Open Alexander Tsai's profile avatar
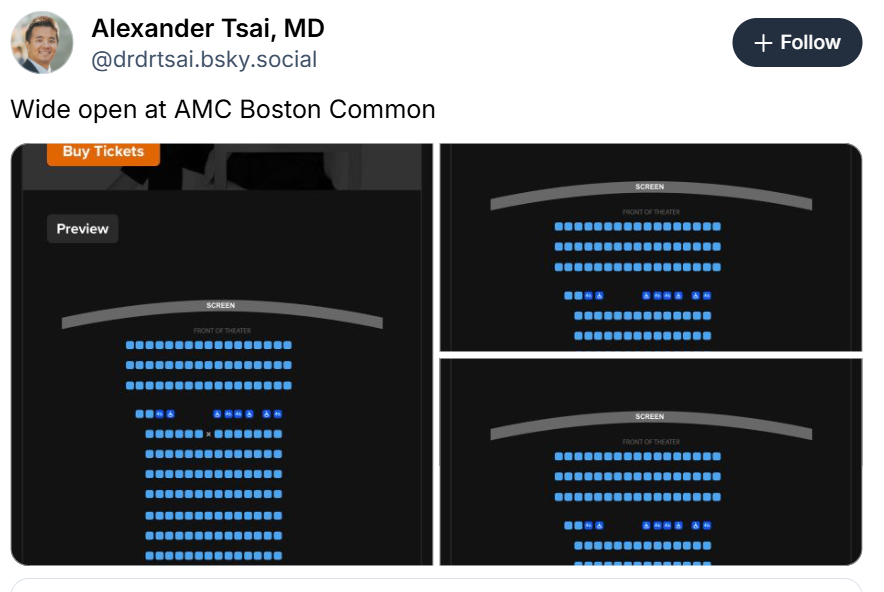The width and height of the screenshot is (884, 592). click(42, 43)
